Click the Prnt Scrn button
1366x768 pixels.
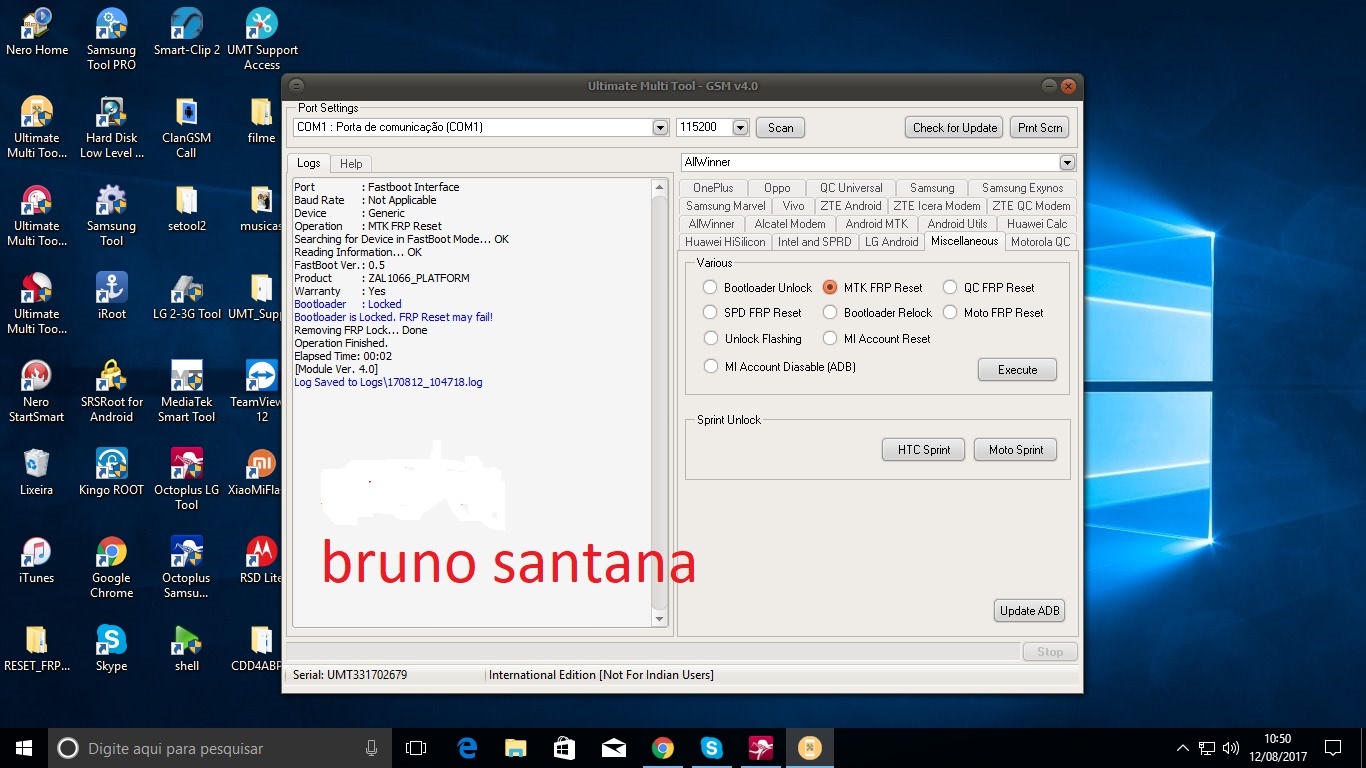tap(1040, 128)
